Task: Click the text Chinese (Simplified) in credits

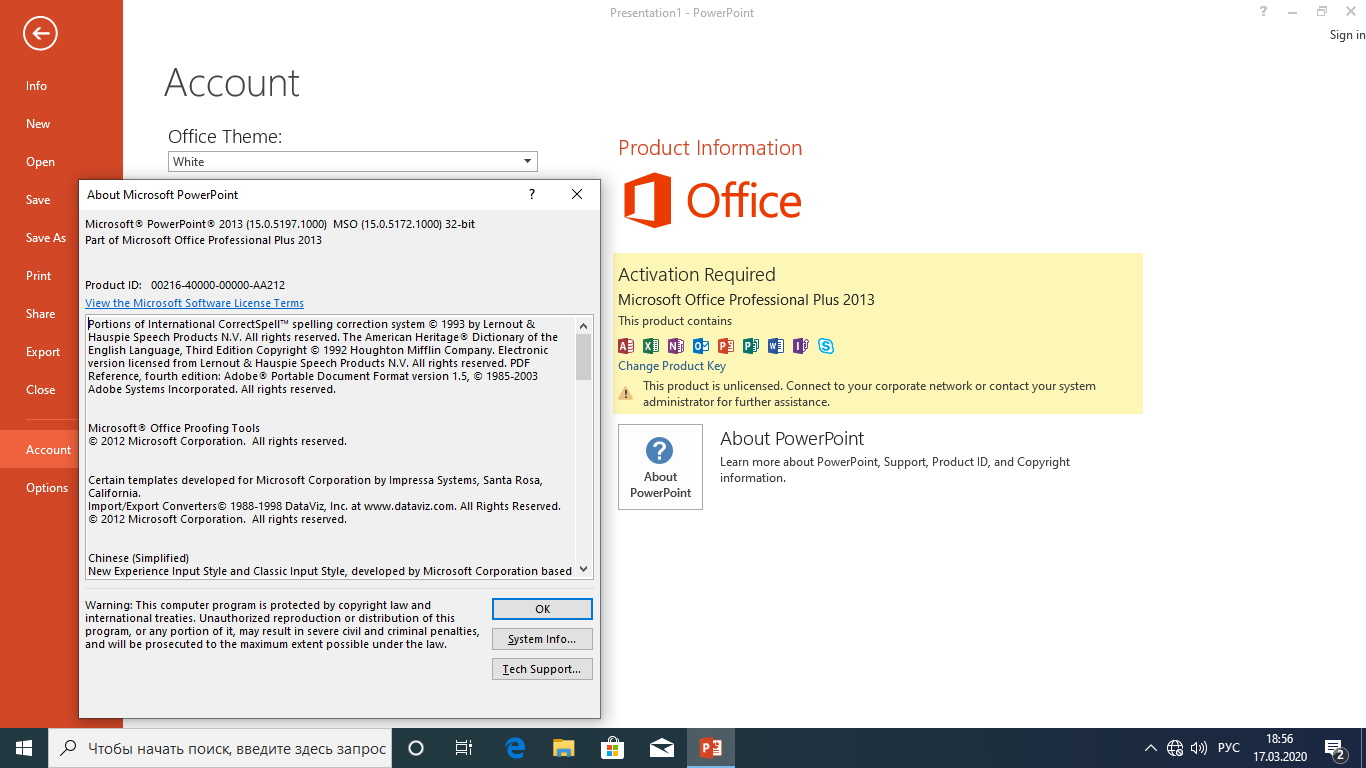Action: (138, 558)
